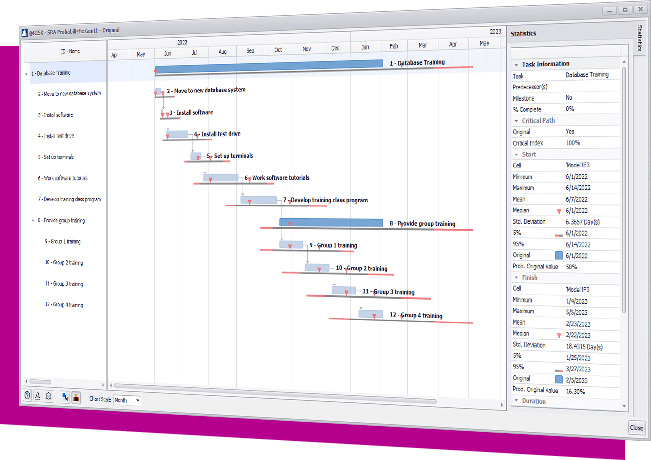Screen dimensions: 651x460
Task: Select 11 - Group 3 training in the tree
Action: tap(64, 284)
